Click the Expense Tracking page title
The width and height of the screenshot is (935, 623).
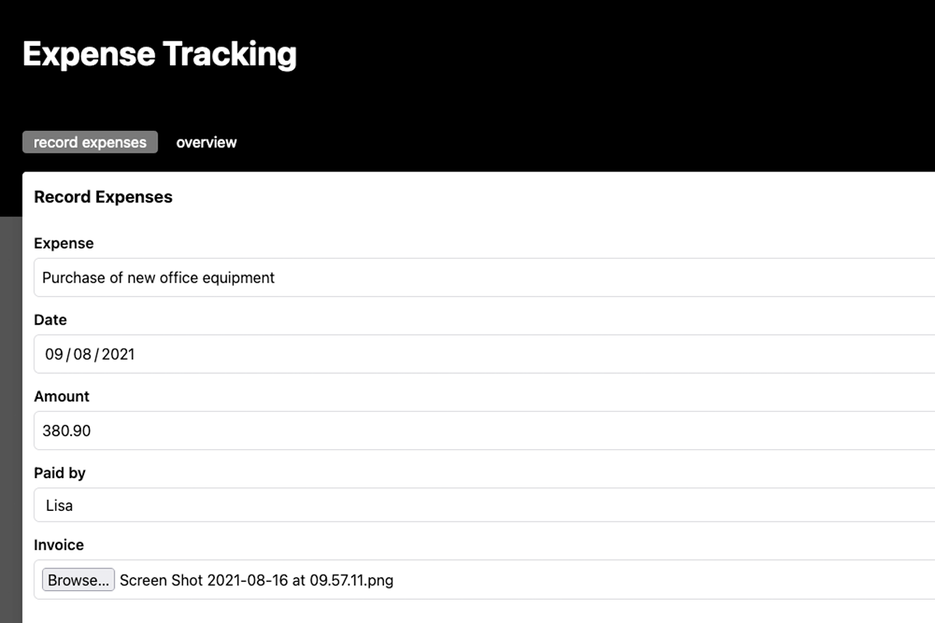click(x=160, y=54)
